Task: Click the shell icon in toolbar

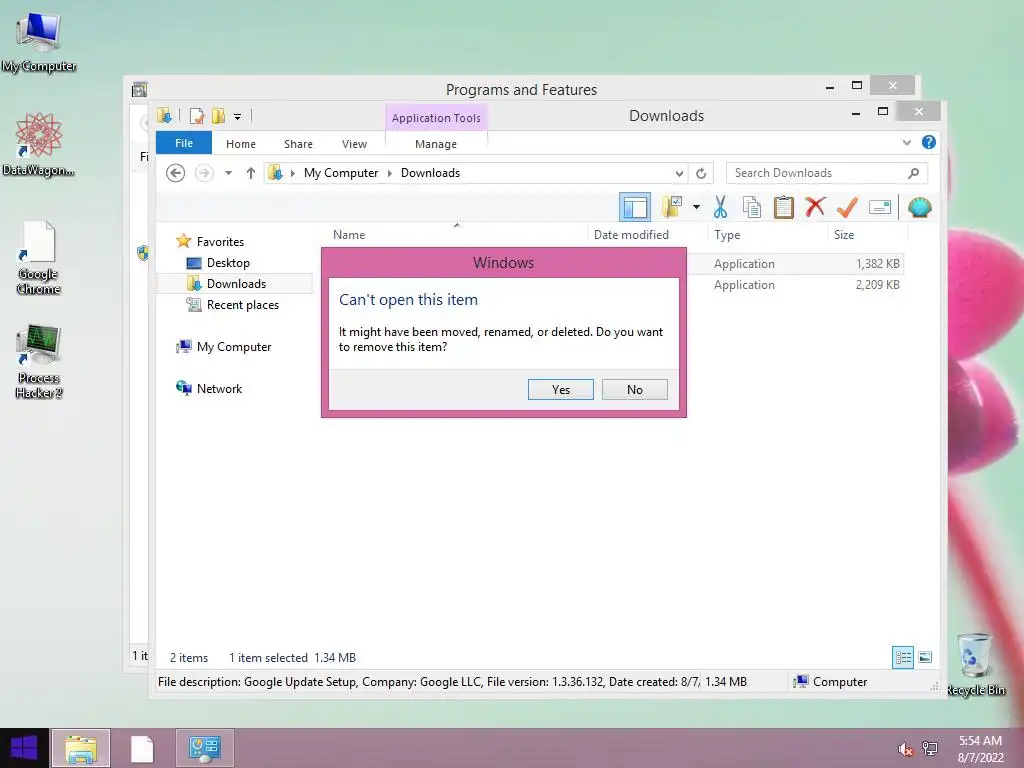Action: 920,208
